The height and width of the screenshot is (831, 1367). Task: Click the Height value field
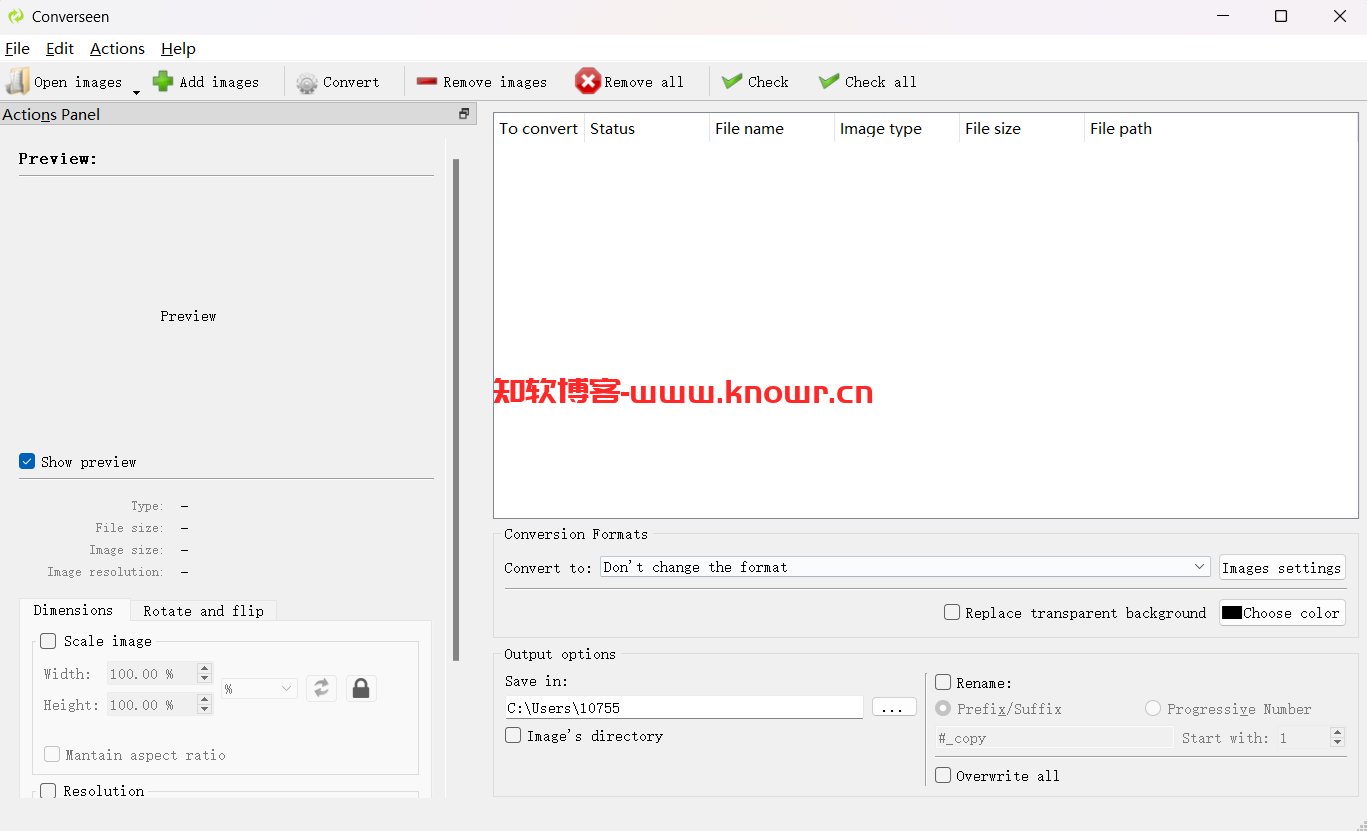152,705
